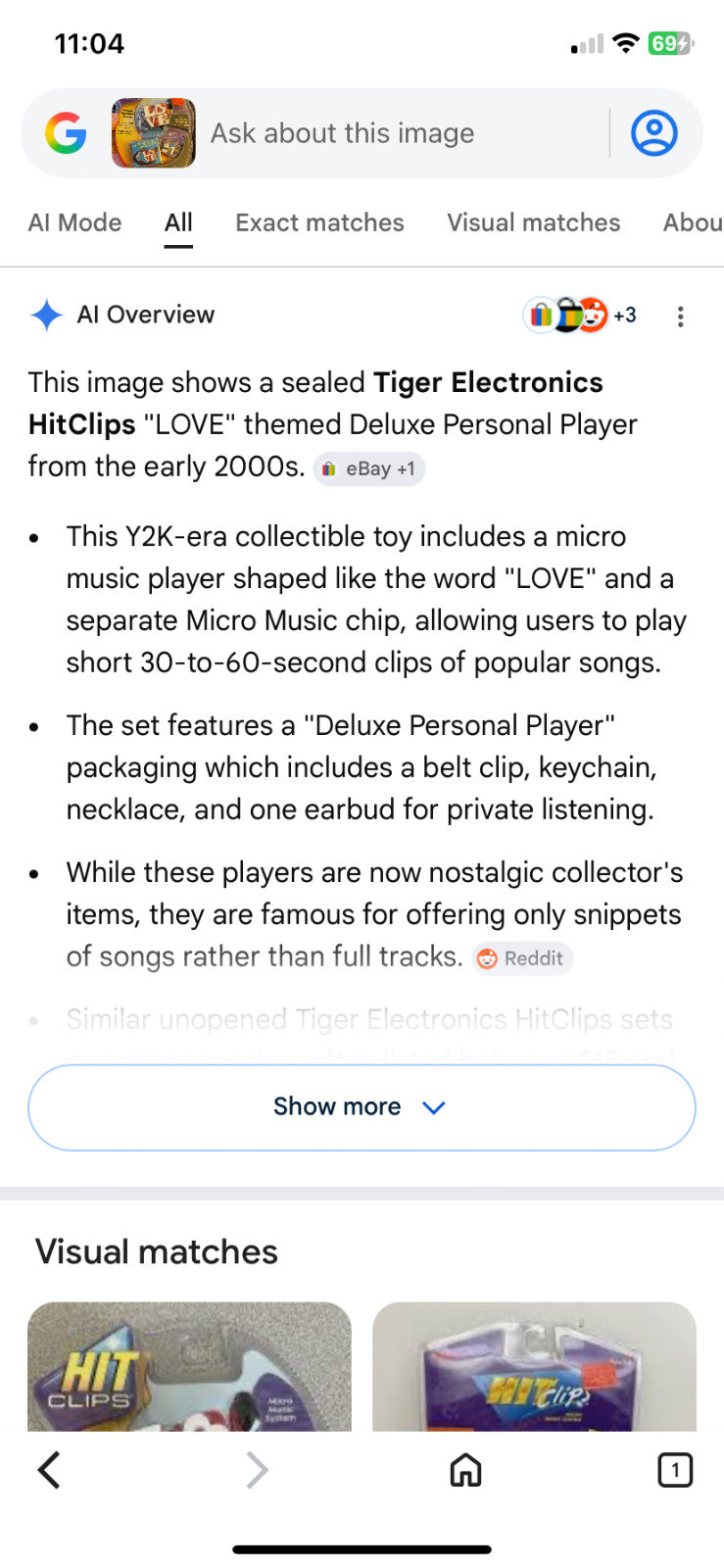Tap the searched image thumbnail in search bar
The width and height of the screenshot is (724, 1568).
click(154, 133)
